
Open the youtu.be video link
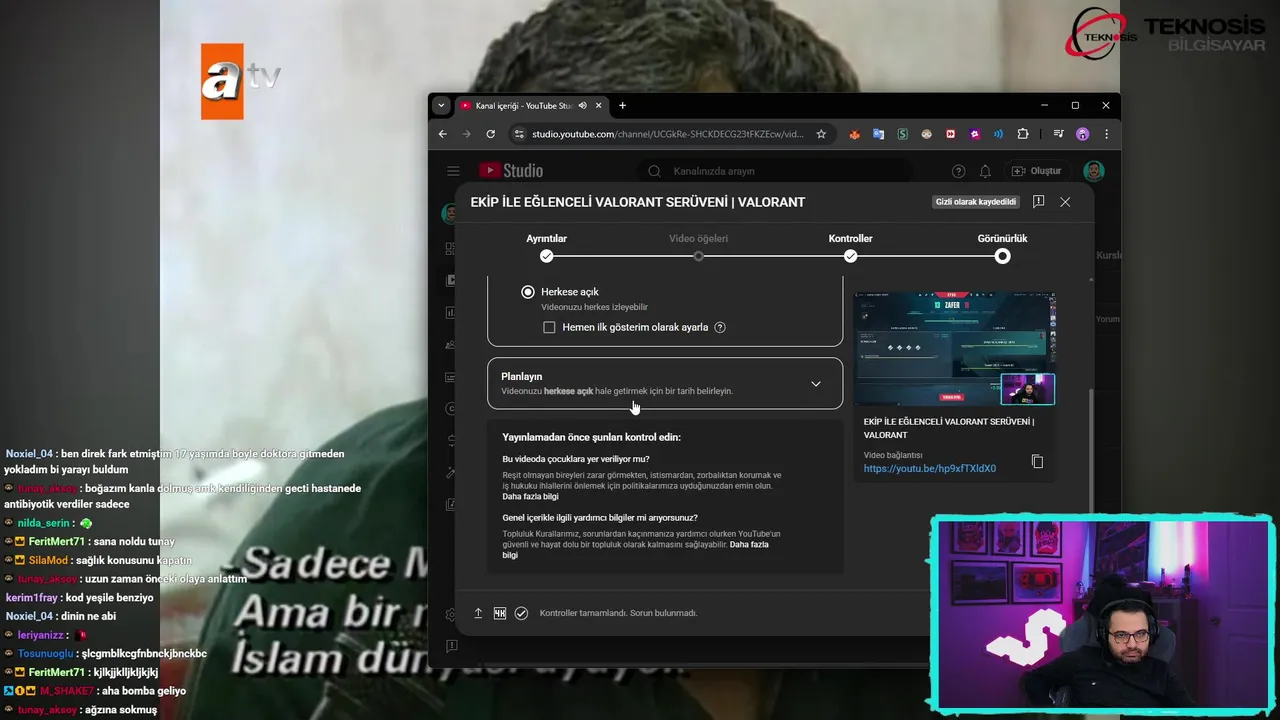[930, 468]
